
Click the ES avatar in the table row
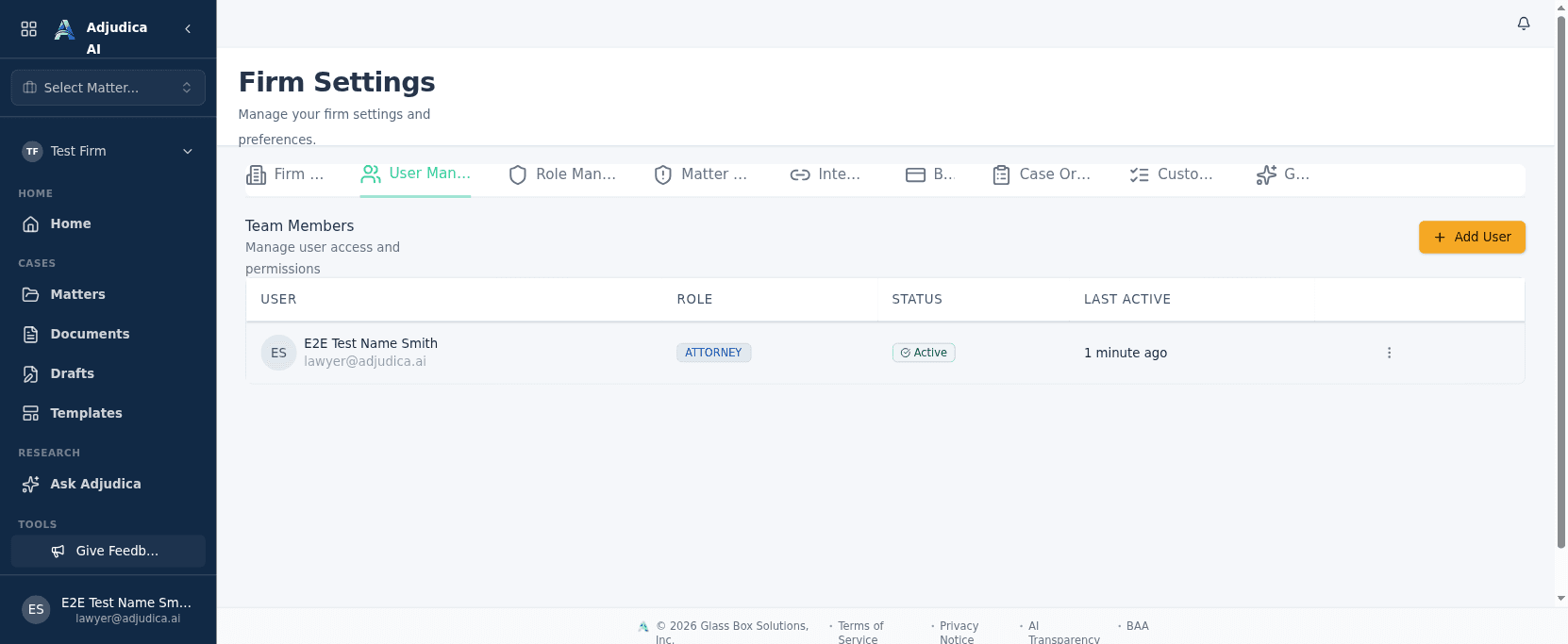[x=278, y=353]
